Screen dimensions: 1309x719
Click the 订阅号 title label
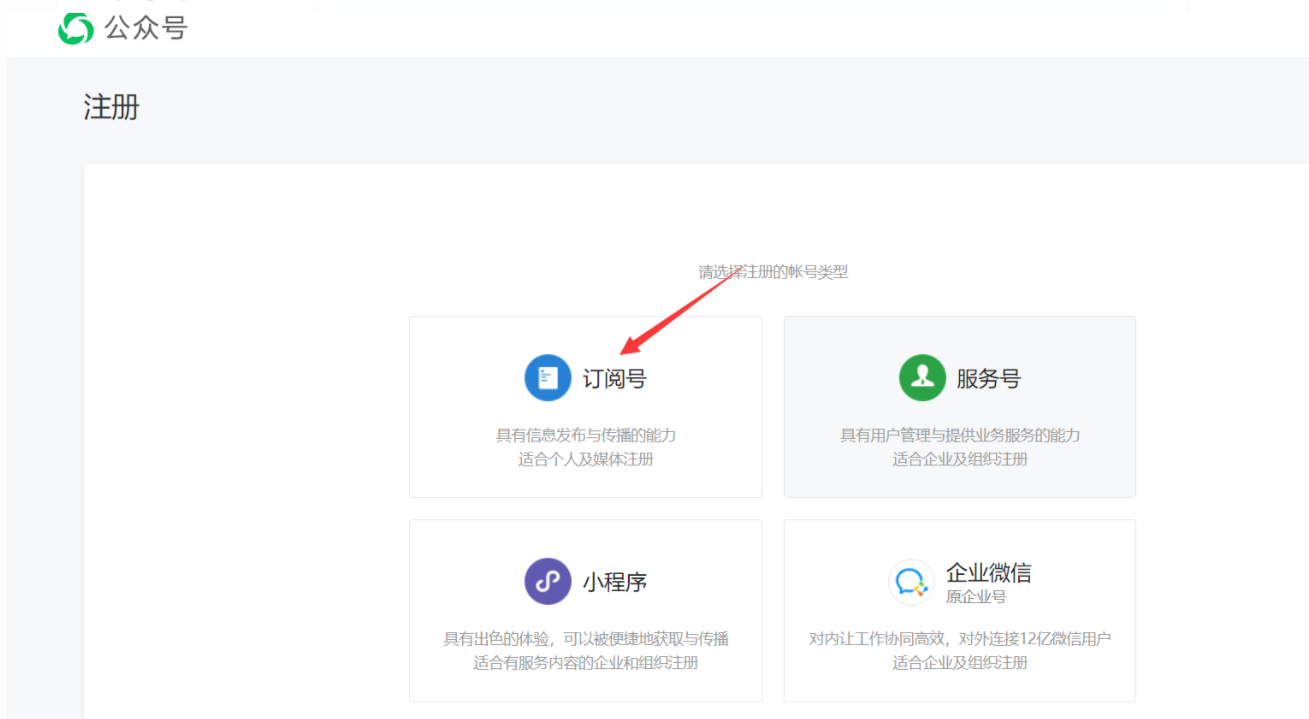615,379
